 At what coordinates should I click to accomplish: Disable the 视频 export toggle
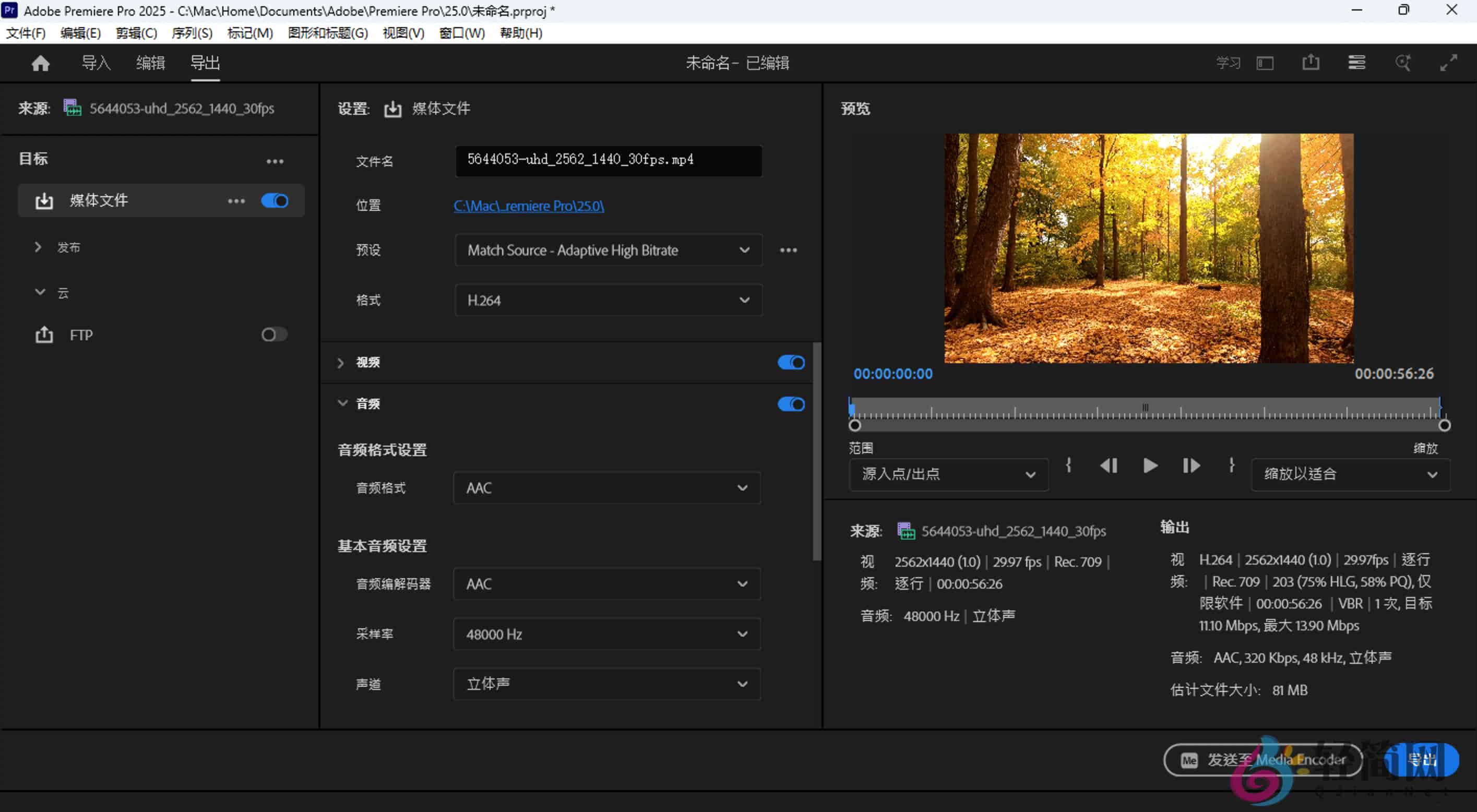pyautogui.click(x=791, y=362)
